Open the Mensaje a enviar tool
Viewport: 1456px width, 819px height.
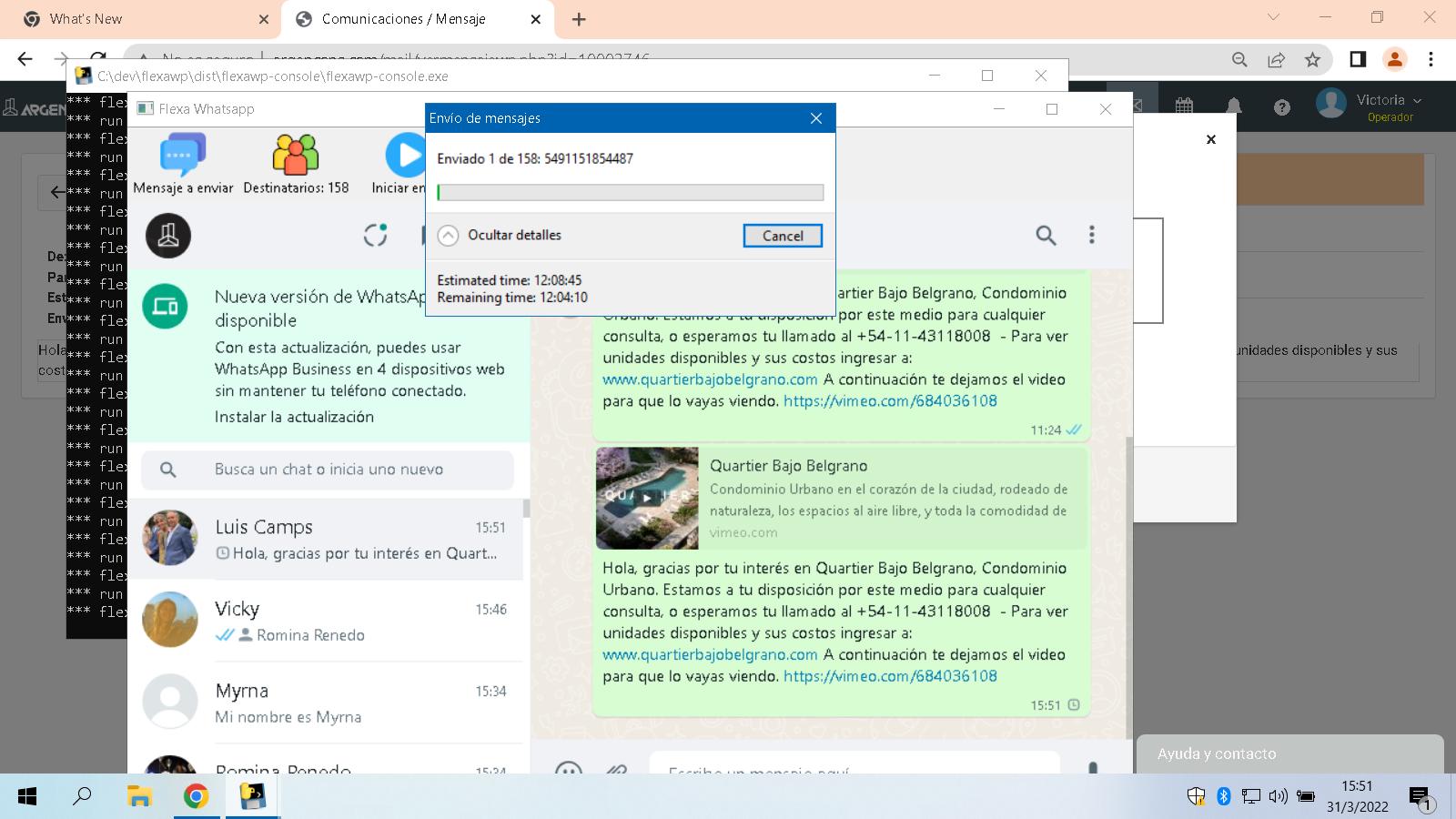coord(183,164)
